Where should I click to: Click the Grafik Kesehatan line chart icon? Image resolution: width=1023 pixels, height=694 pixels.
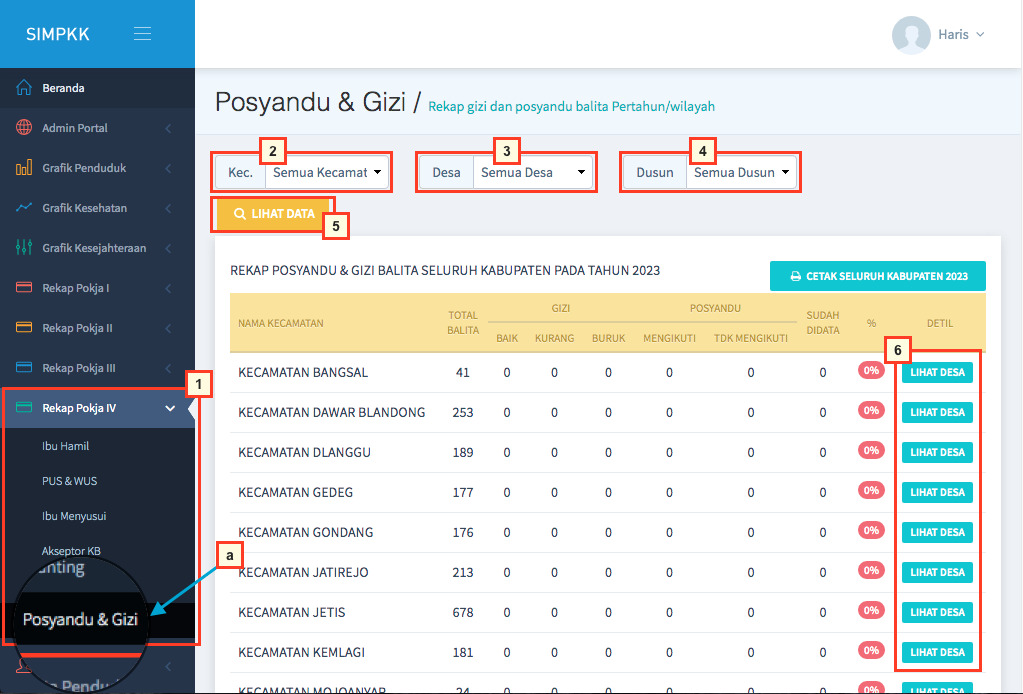click(x=24, y=208)
